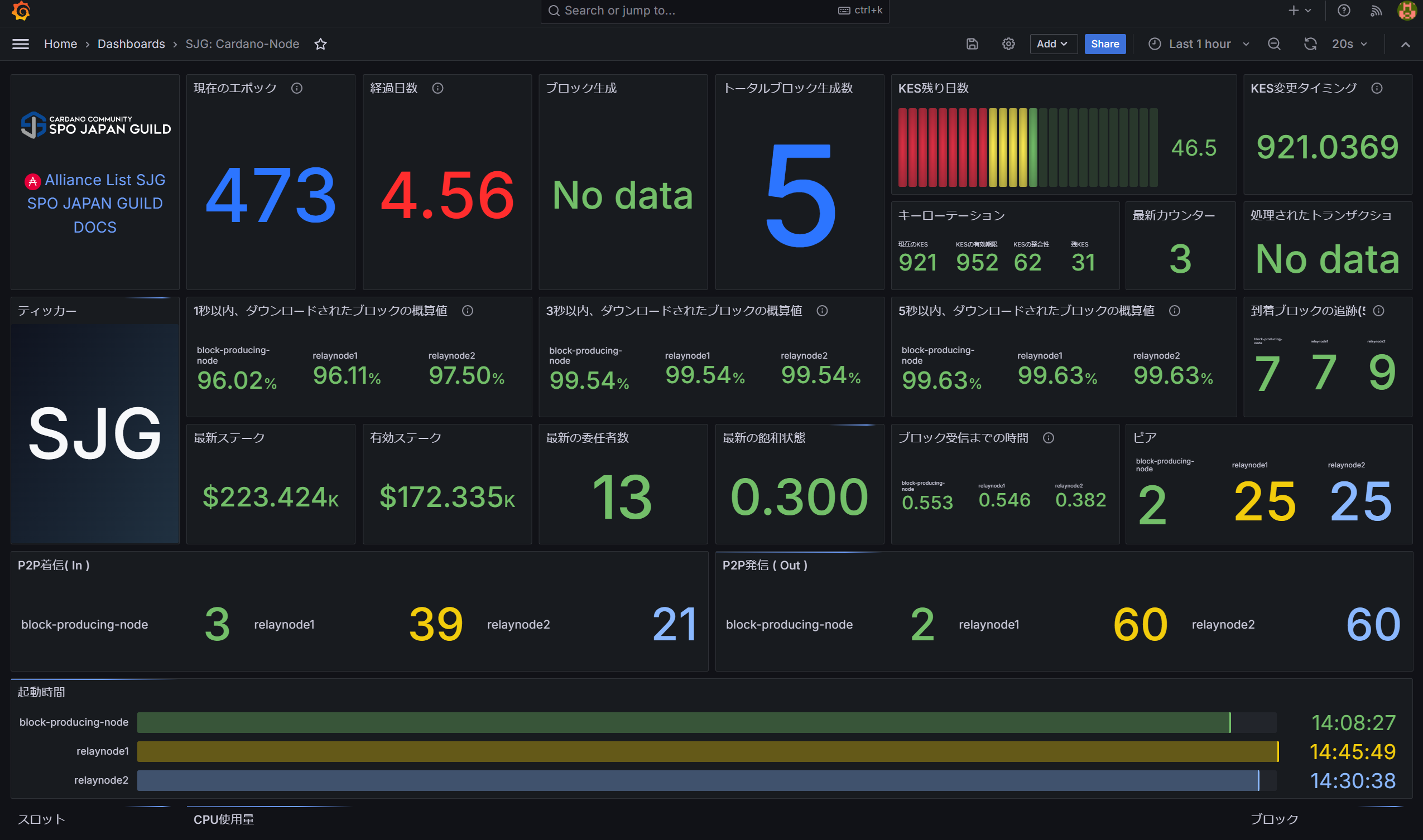Viewport: 1423px width, 840px height.
Task: Zoom out the time range
Action: tap(1273, 44)
